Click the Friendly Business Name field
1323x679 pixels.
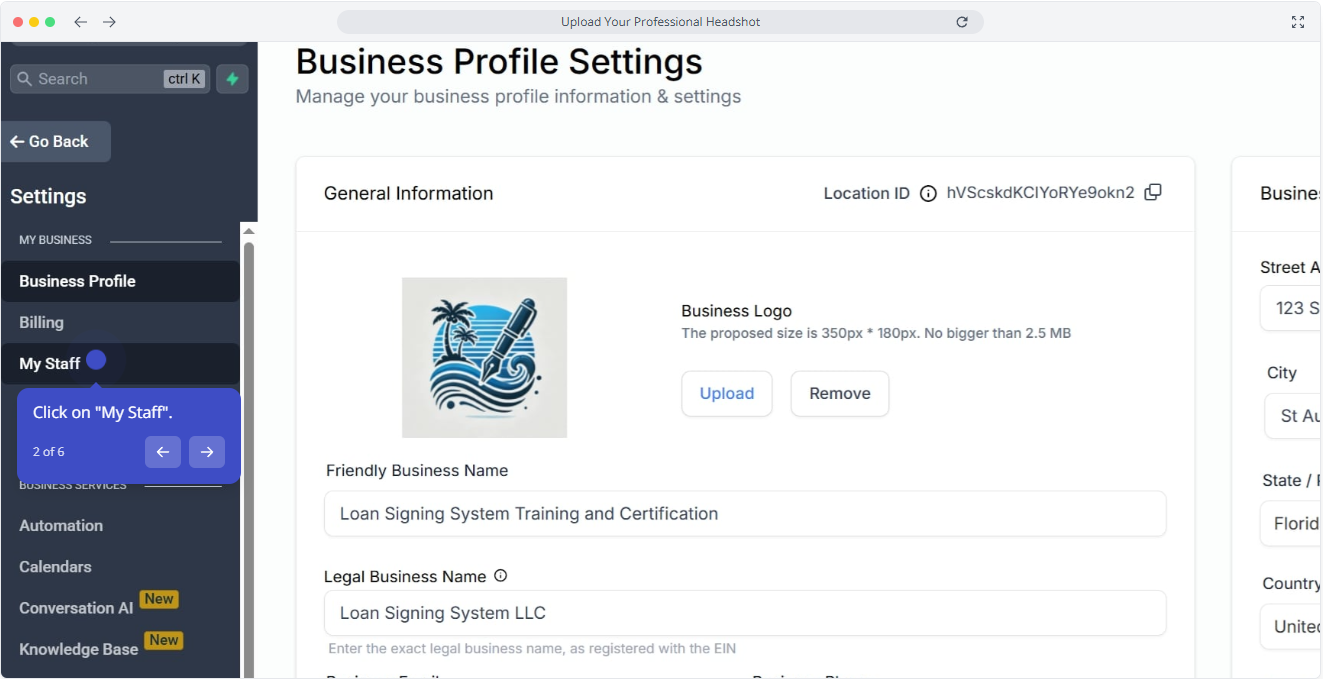tap(745, 513)
